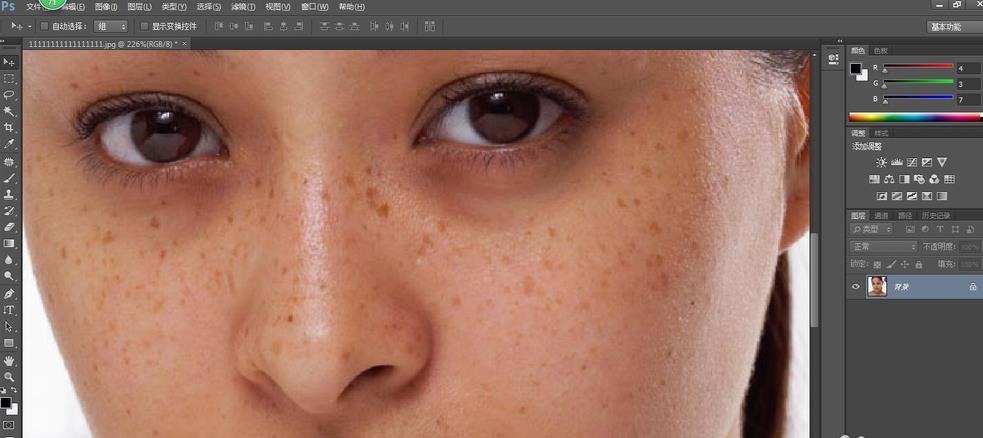Enable the 自动选择 checkbox
This screenshot has height=438, width=983.
coord(44,26)
